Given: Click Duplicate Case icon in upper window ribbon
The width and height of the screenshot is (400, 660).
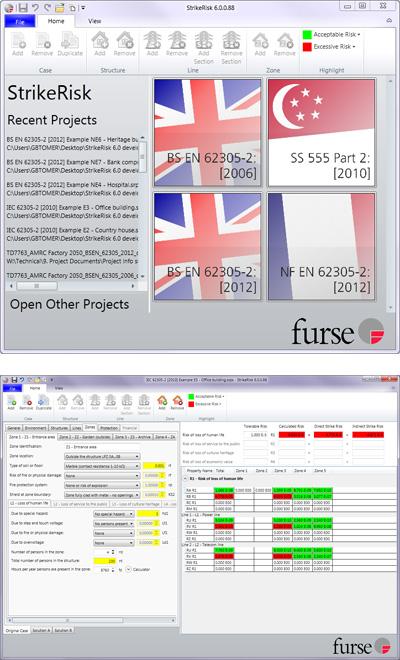Looking at the screenshot, I should point(69,40).
